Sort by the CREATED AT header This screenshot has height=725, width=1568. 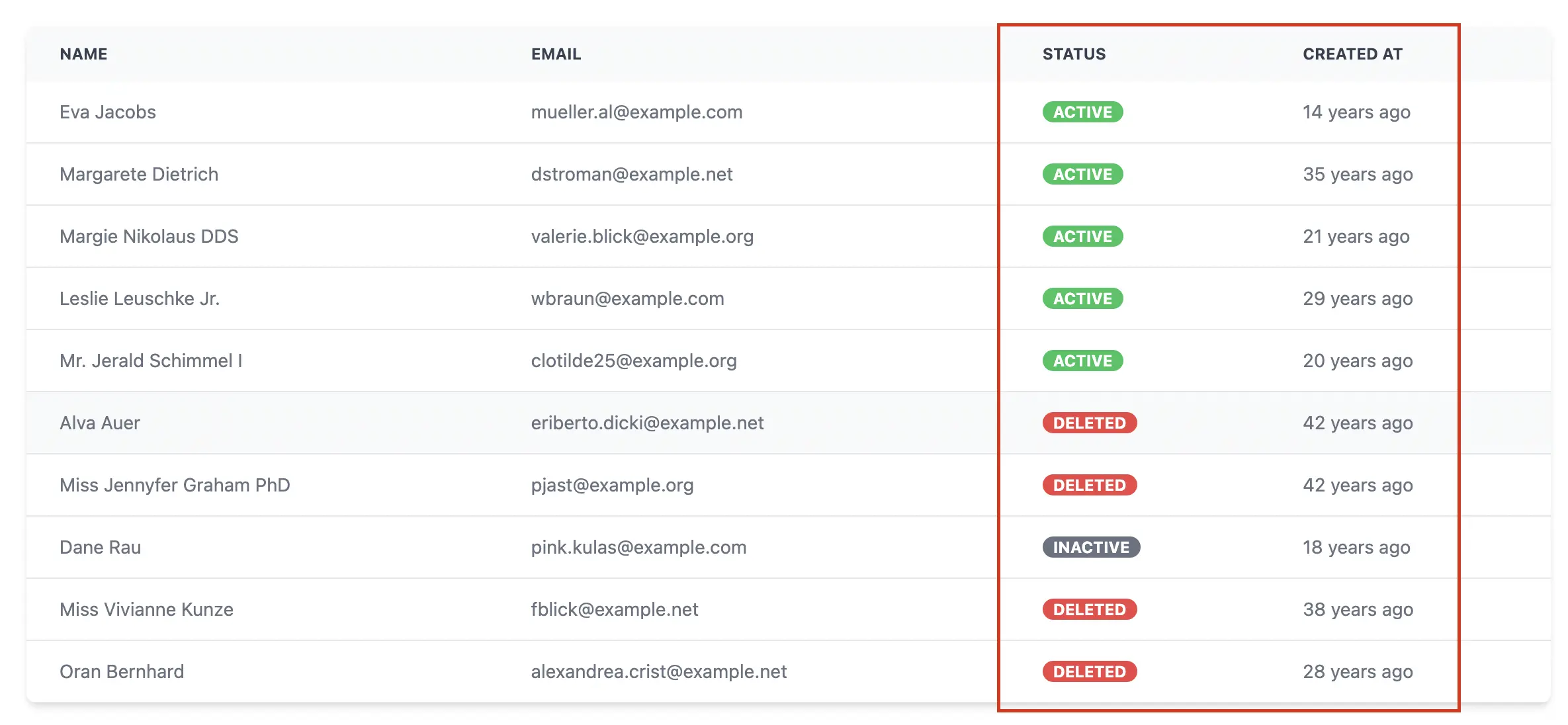[1352, 54]
